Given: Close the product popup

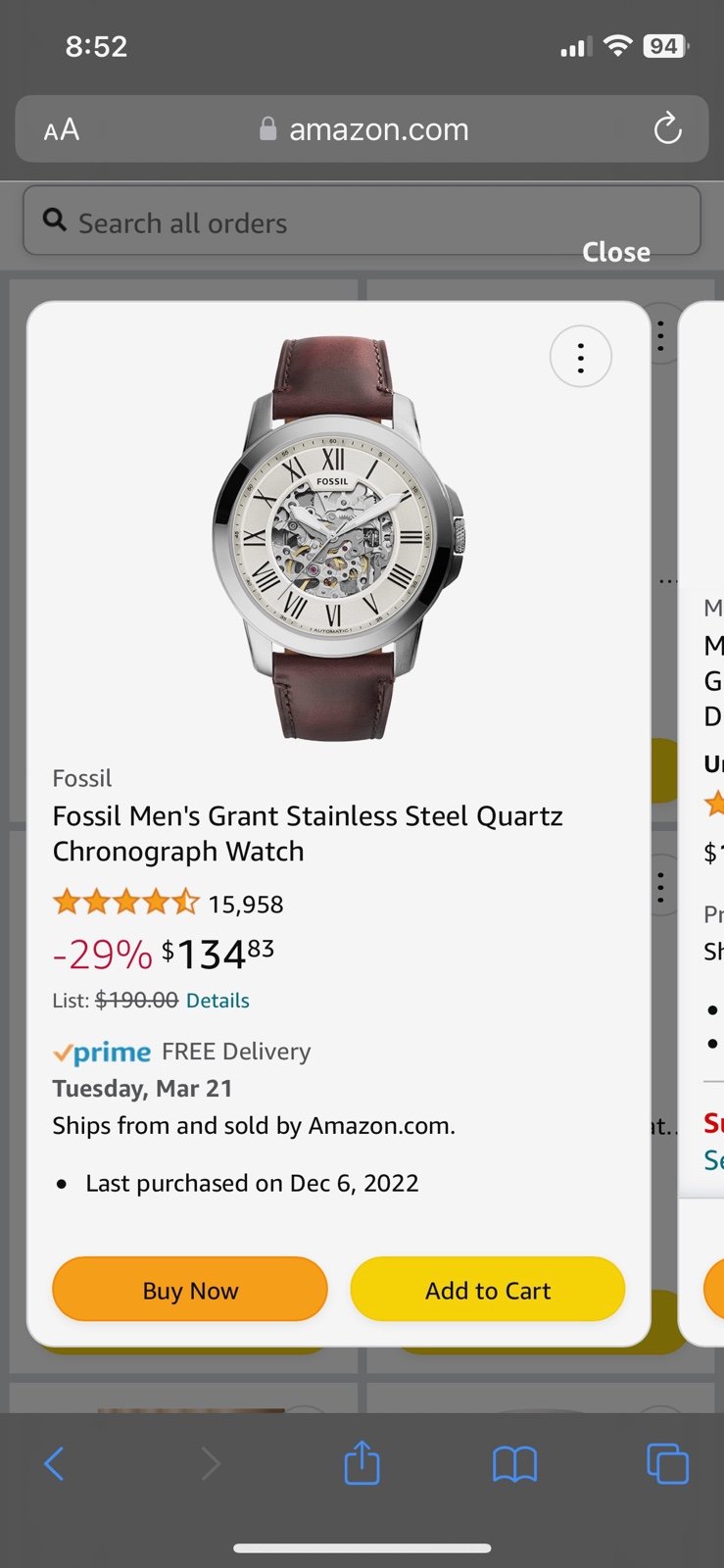Looking at the screenshot, I should point(615,252).
